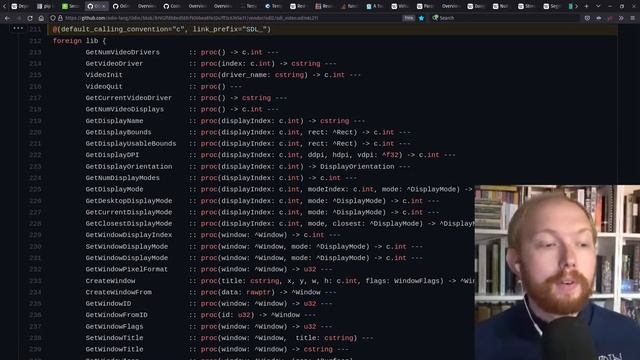Open the browser home page icon
The width and height of the screenshot is (640, 360).
(41, 18)
